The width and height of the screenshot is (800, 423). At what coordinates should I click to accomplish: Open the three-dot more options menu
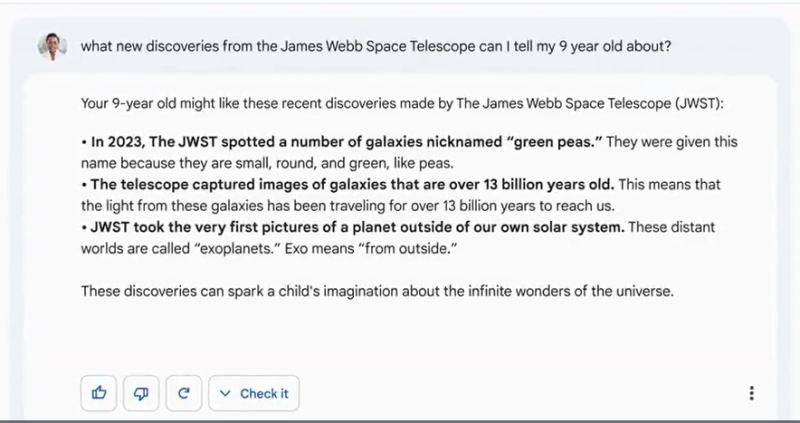click(751, 393)
